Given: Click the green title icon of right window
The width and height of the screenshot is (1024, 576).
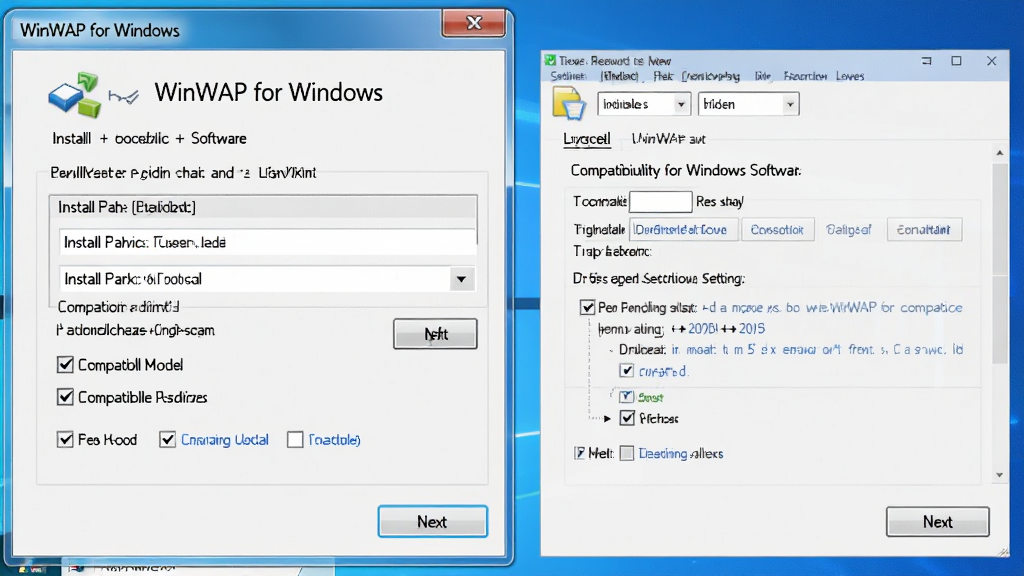Looking at the screenshot, I should [x=551, y=61].
